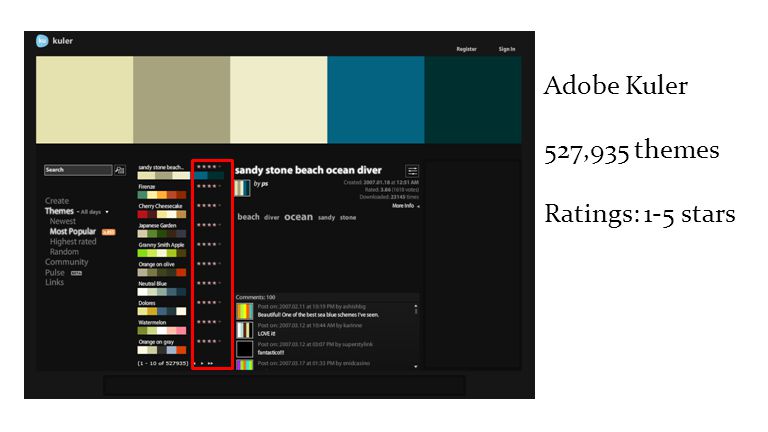This screenshot has width=768, height=432.
Task: Click the 'stone' tag
Action: point(348,217)
